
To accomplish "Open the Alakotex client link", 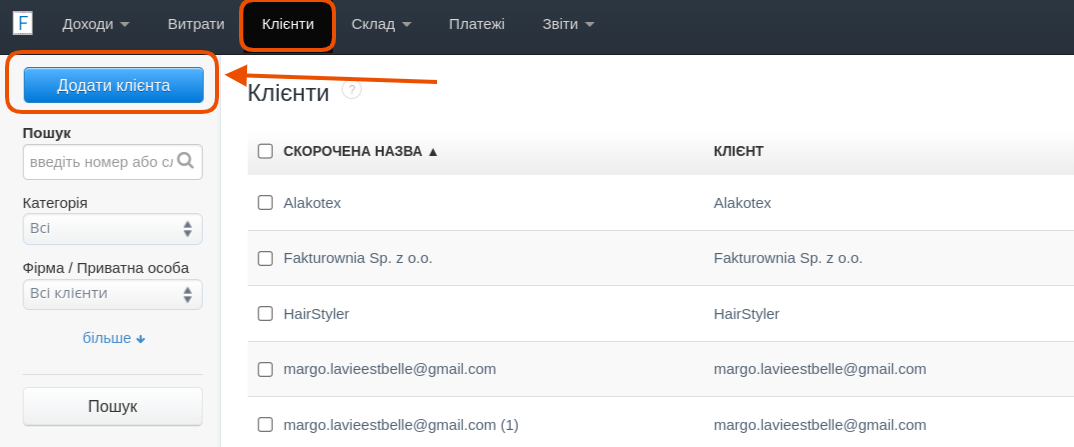I will click(312, 203).
